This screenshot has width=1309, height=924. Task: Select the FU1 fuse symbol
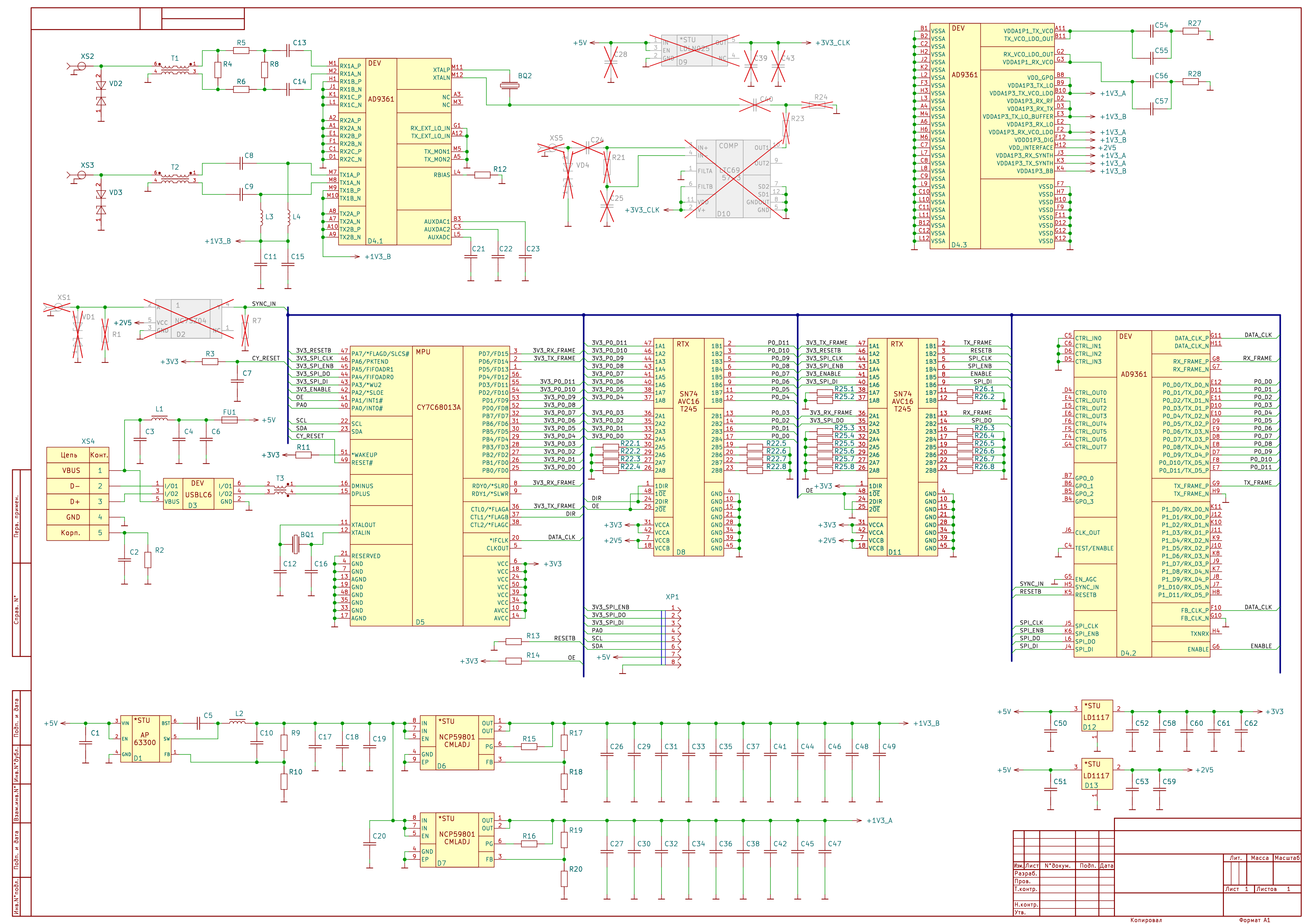point(229,420)
